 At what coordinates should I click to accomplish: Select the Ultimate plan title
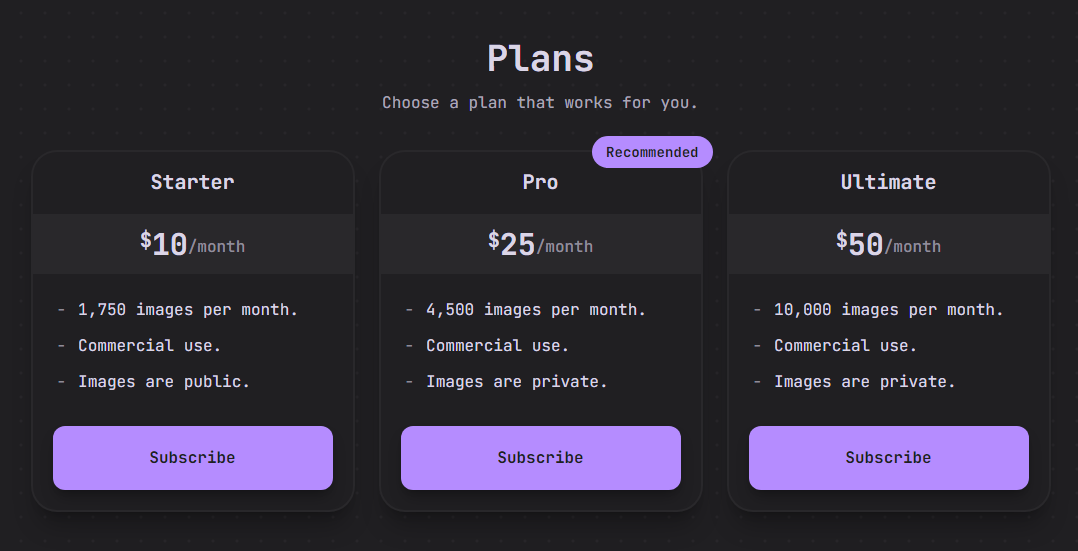(889, 182)
